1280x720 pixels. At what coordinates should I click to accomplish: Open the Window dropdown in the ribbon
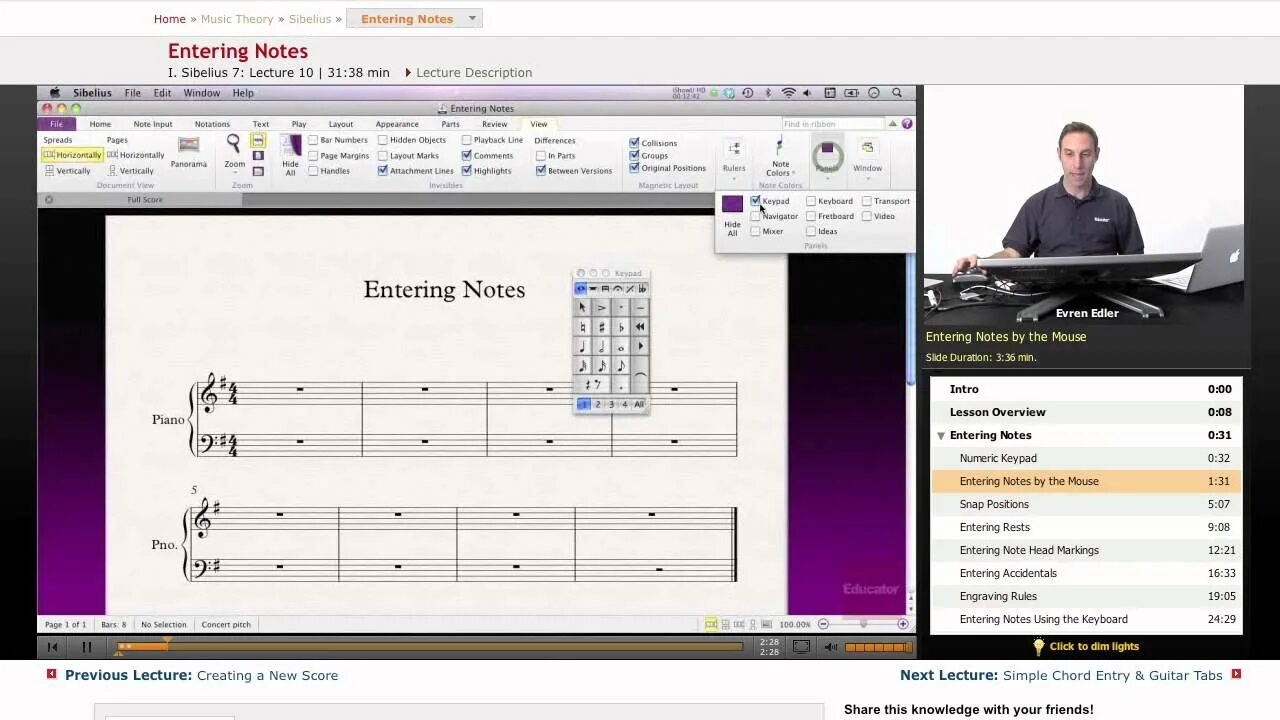point(867,158)
